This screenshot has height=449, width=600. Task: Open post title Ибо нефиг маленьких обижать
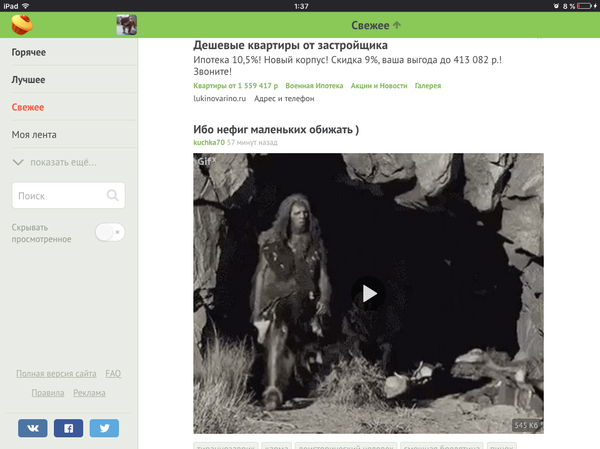tap(276, 129)
